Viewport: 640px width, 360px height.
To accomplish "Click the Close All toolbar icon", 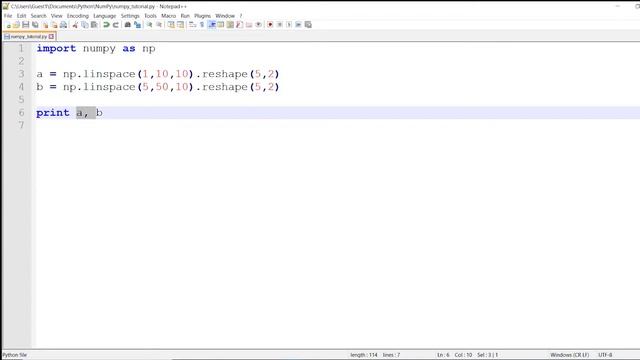I will [x=54, y=25].
